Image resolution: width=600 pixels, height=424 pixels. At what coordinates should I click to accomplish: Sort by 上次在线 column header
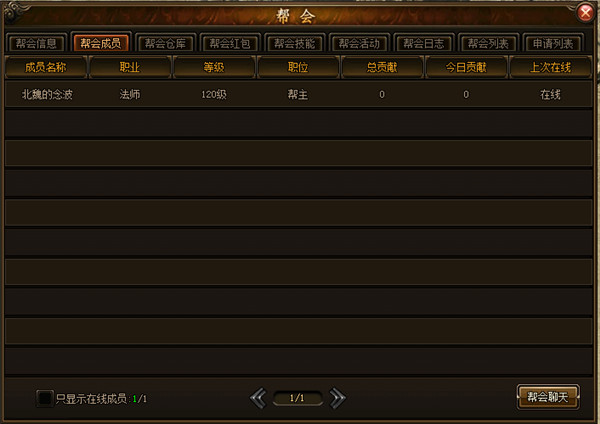pyautogui.click(x=550, y=67)
